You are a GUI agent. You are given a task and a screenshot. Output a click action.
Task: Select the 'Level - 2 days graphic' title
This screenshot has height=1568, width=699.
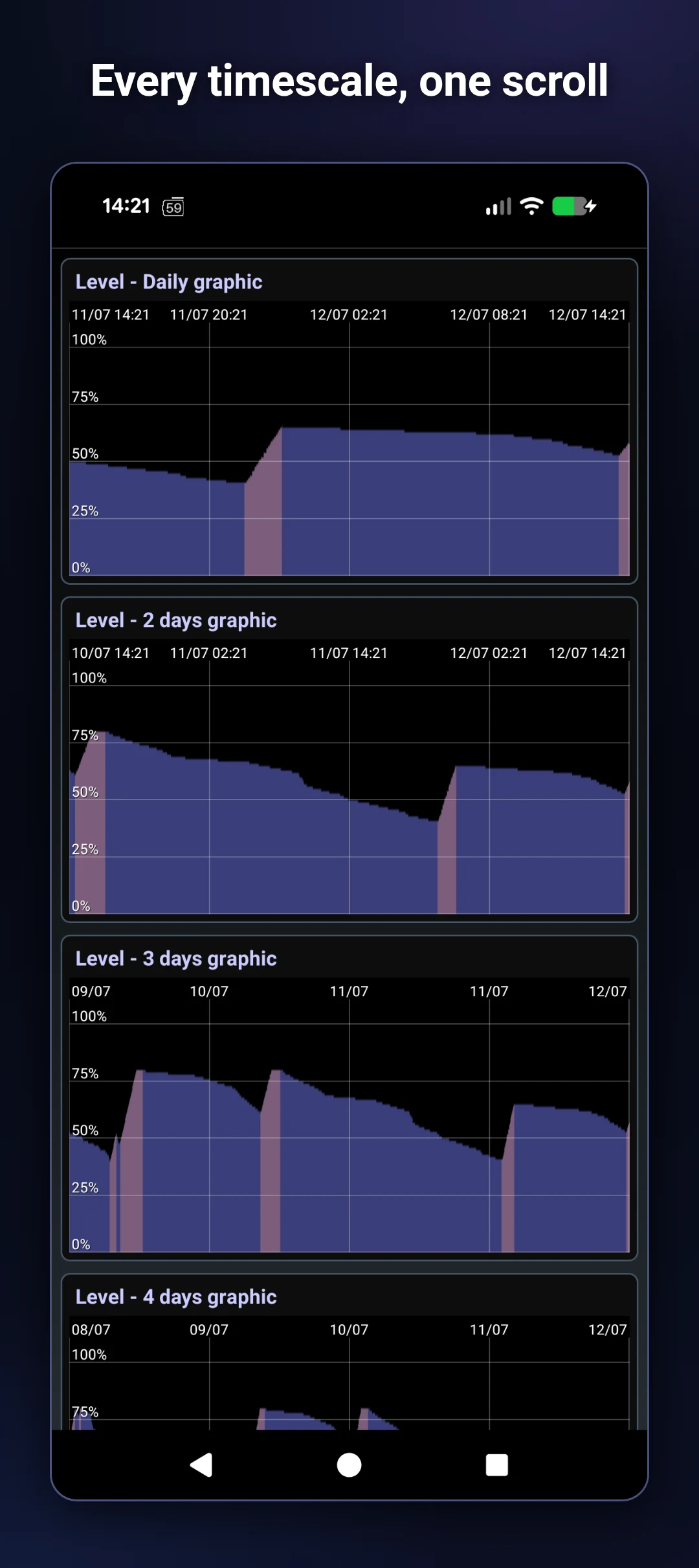[x=176, y=620]
